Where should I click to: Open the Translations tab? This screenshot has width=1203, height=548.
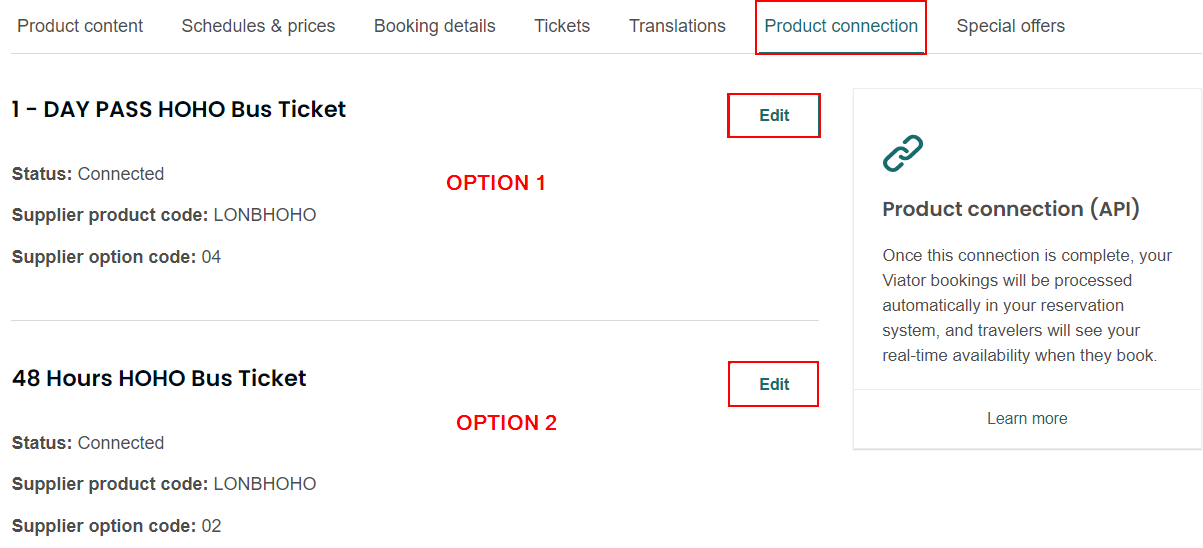tap(677, 26)
